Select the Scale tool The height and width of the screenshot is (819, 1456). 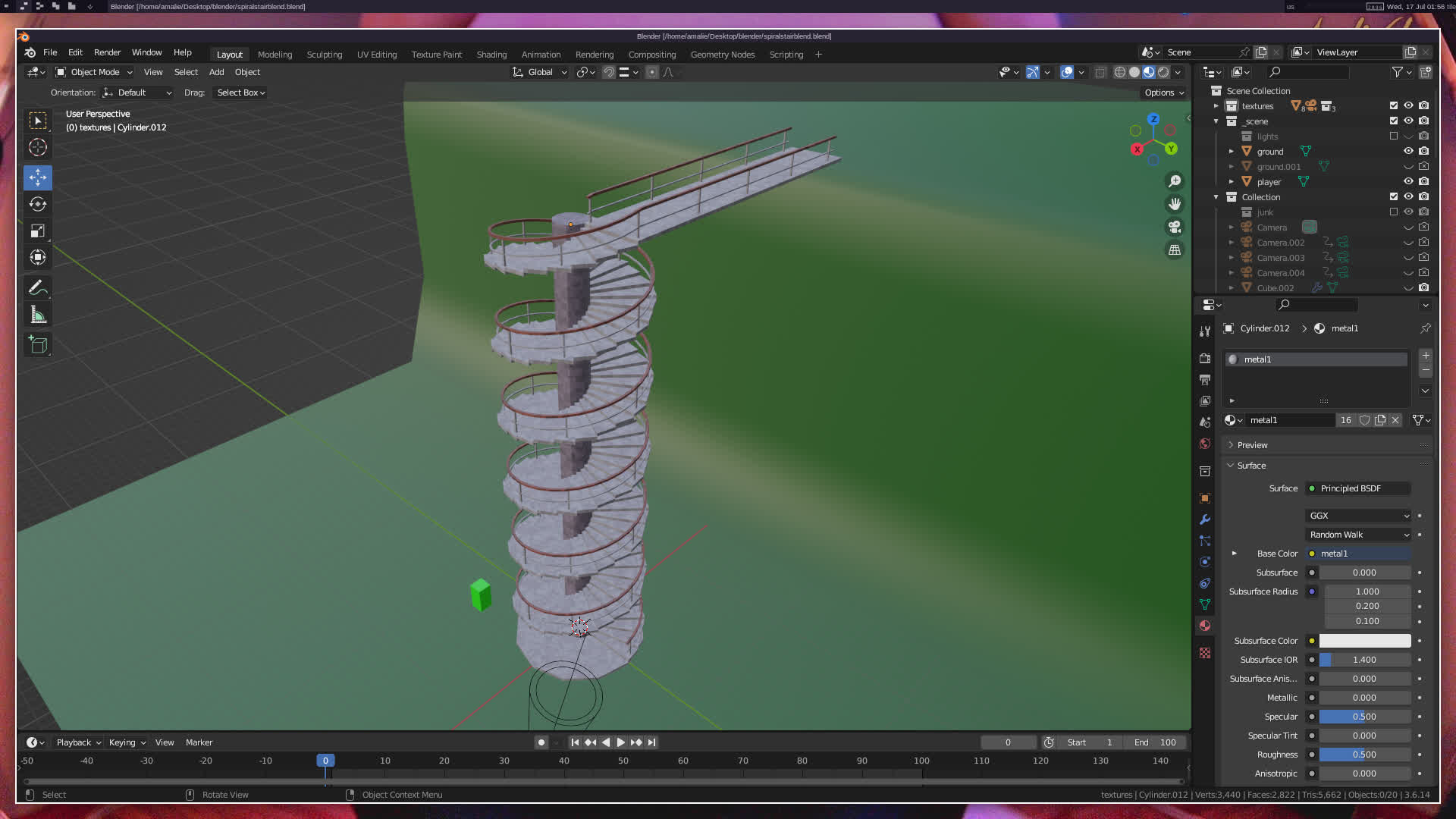38,231
